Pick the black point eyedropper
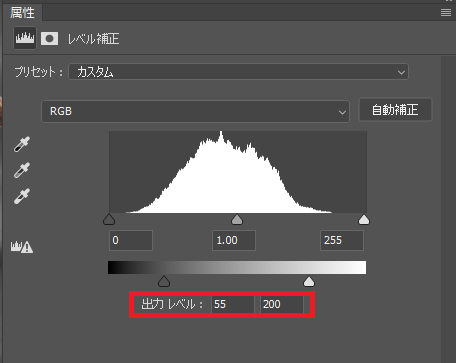 (22, 144)
